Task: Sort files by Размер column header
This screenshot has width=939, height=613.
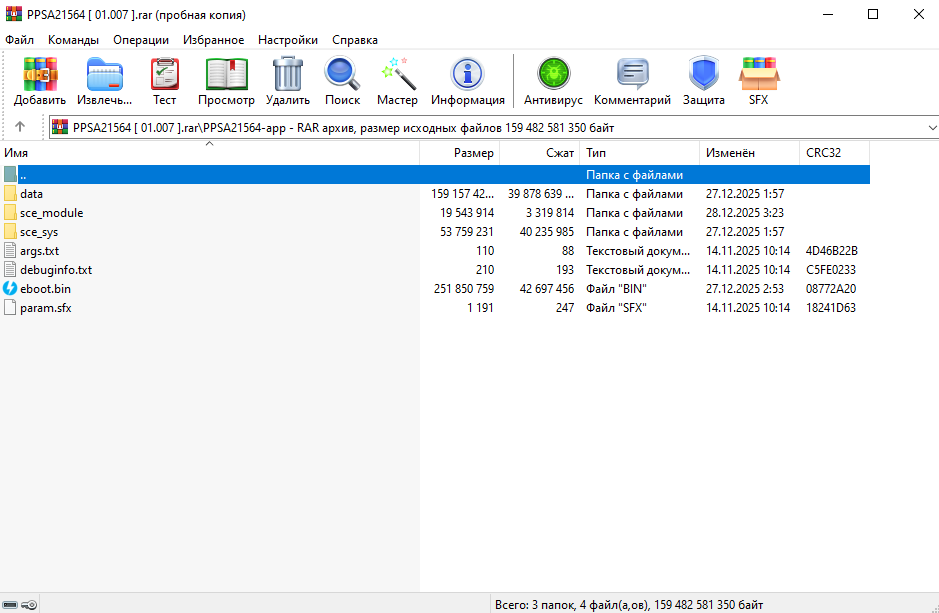Action: click(x=473, y=153)
